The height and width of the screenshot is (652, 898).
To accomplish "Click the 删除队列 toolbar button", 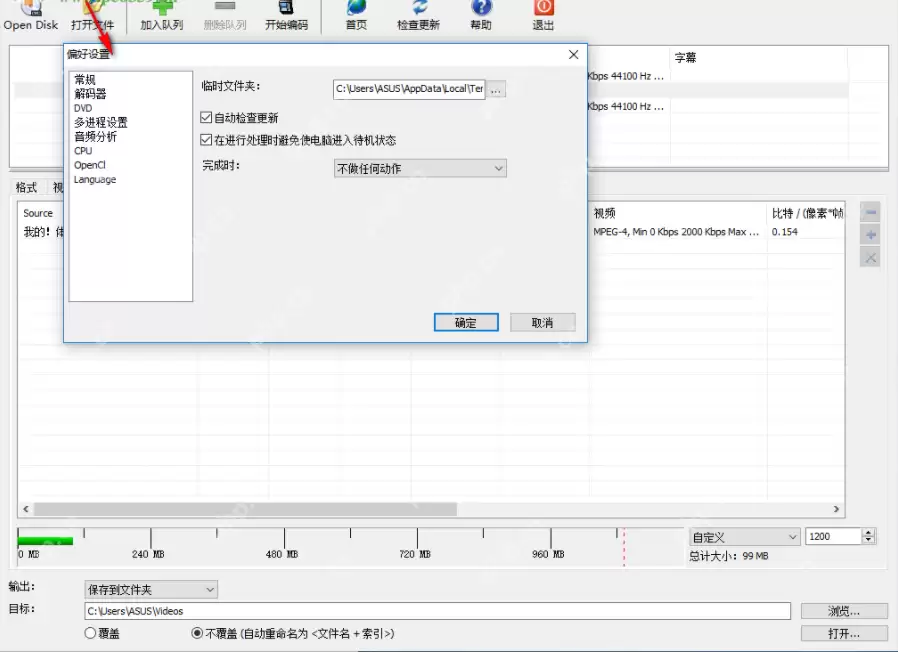I will [225, 15].
